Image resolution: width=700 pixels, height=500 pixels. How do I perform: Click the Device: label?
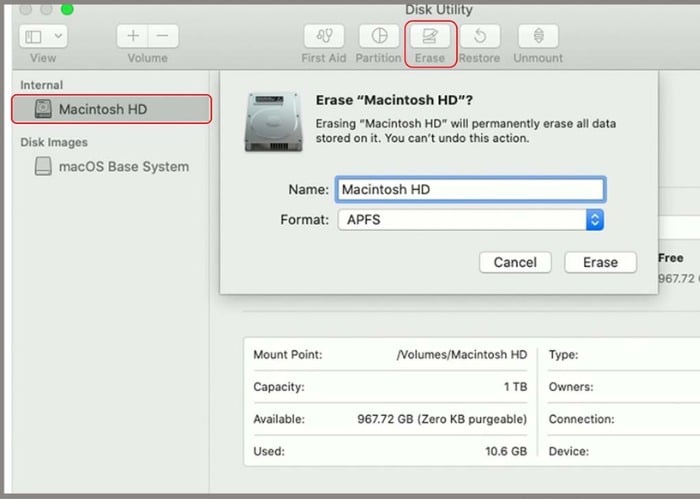tap(569, 451)
